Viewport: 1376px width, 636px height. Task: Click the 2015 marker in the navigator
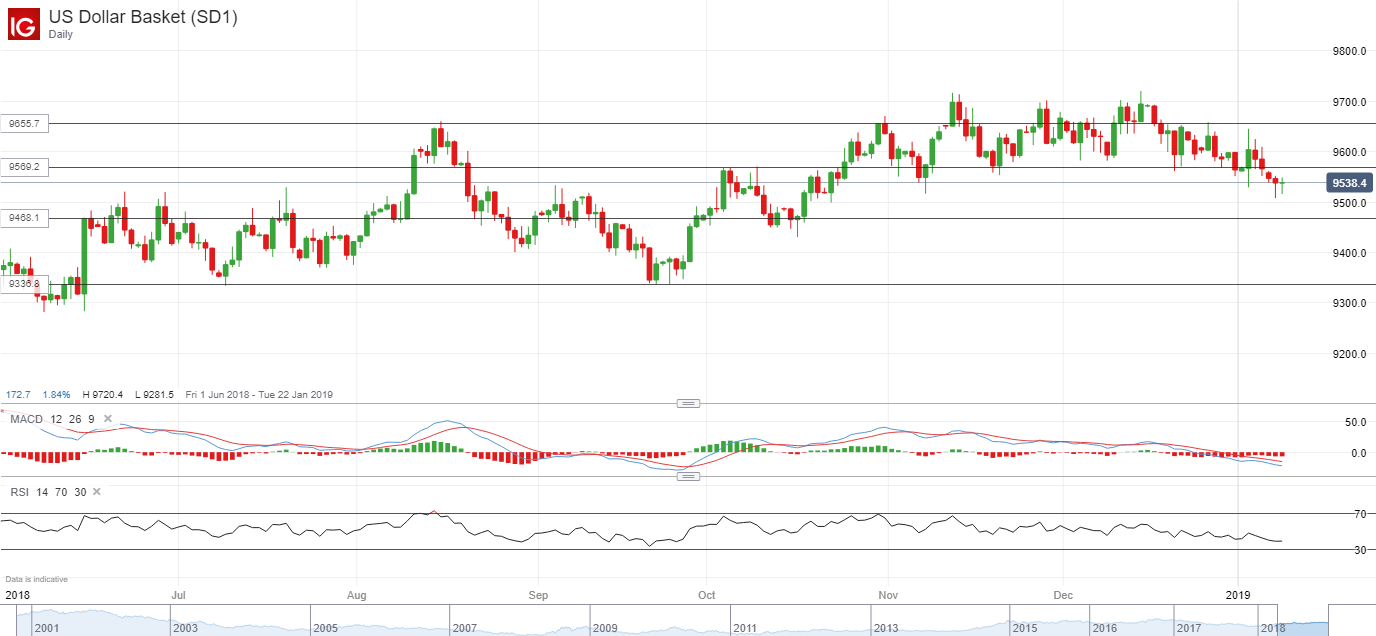pos(1025,628)
